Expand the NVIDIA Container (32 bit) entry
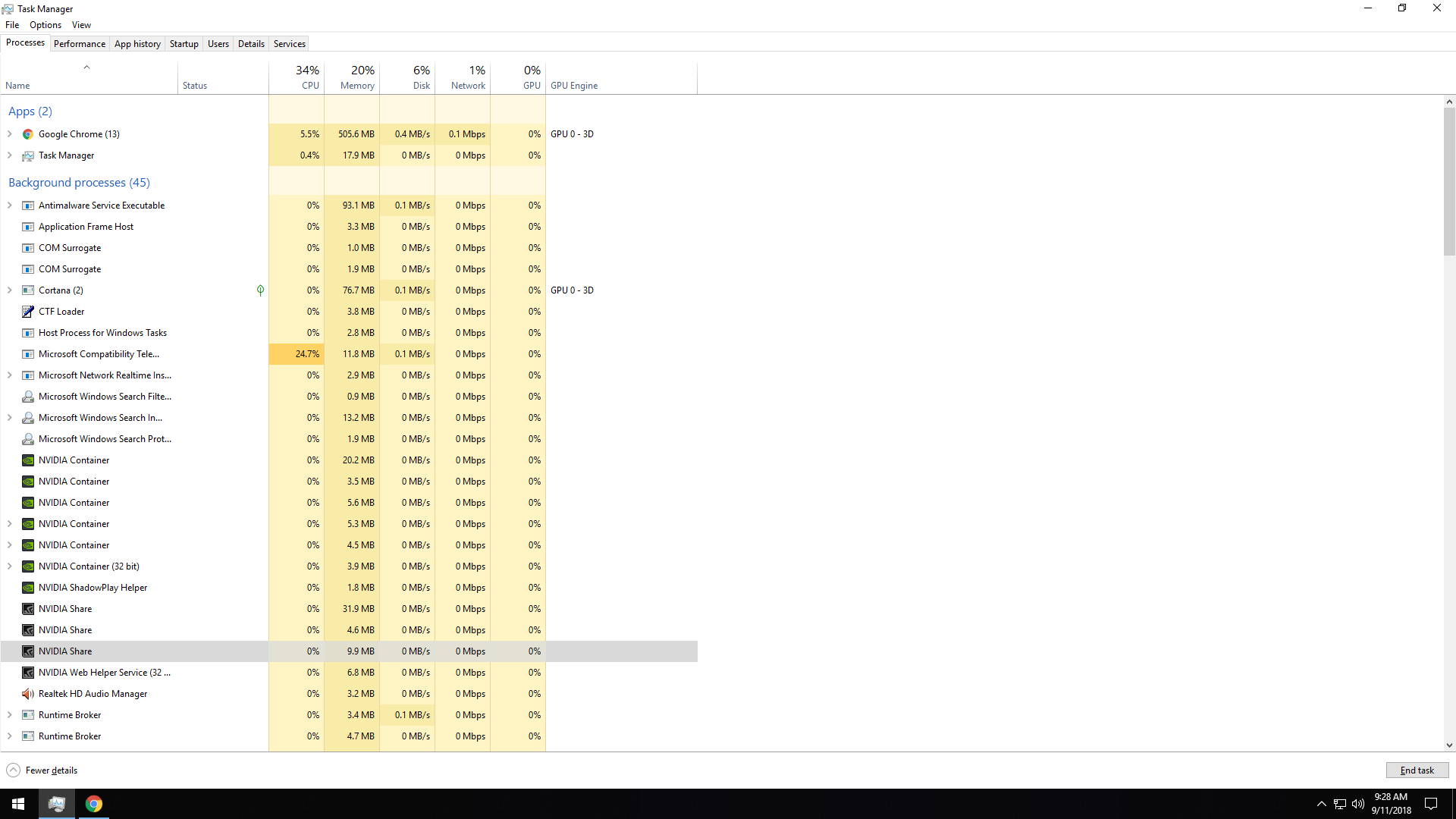The image size is (1456, 819). click(x=10, y=566)
